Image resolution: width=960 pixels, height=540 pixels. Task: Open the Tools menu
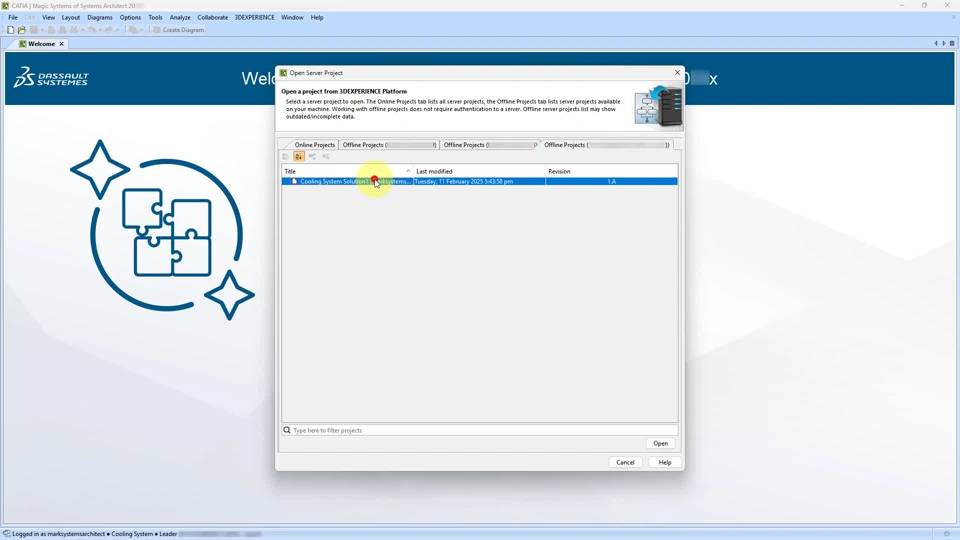156,17
